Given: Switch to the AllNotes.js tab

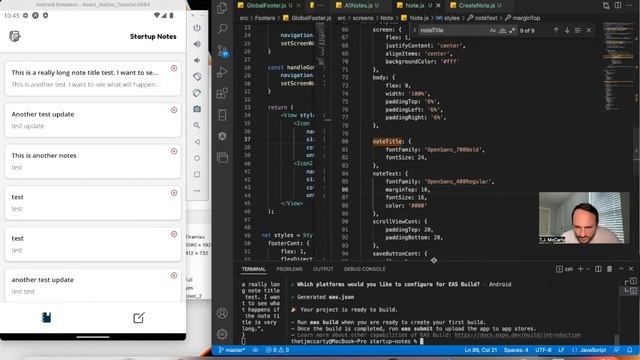Looking at the screenshot, I should click(358, 5).
